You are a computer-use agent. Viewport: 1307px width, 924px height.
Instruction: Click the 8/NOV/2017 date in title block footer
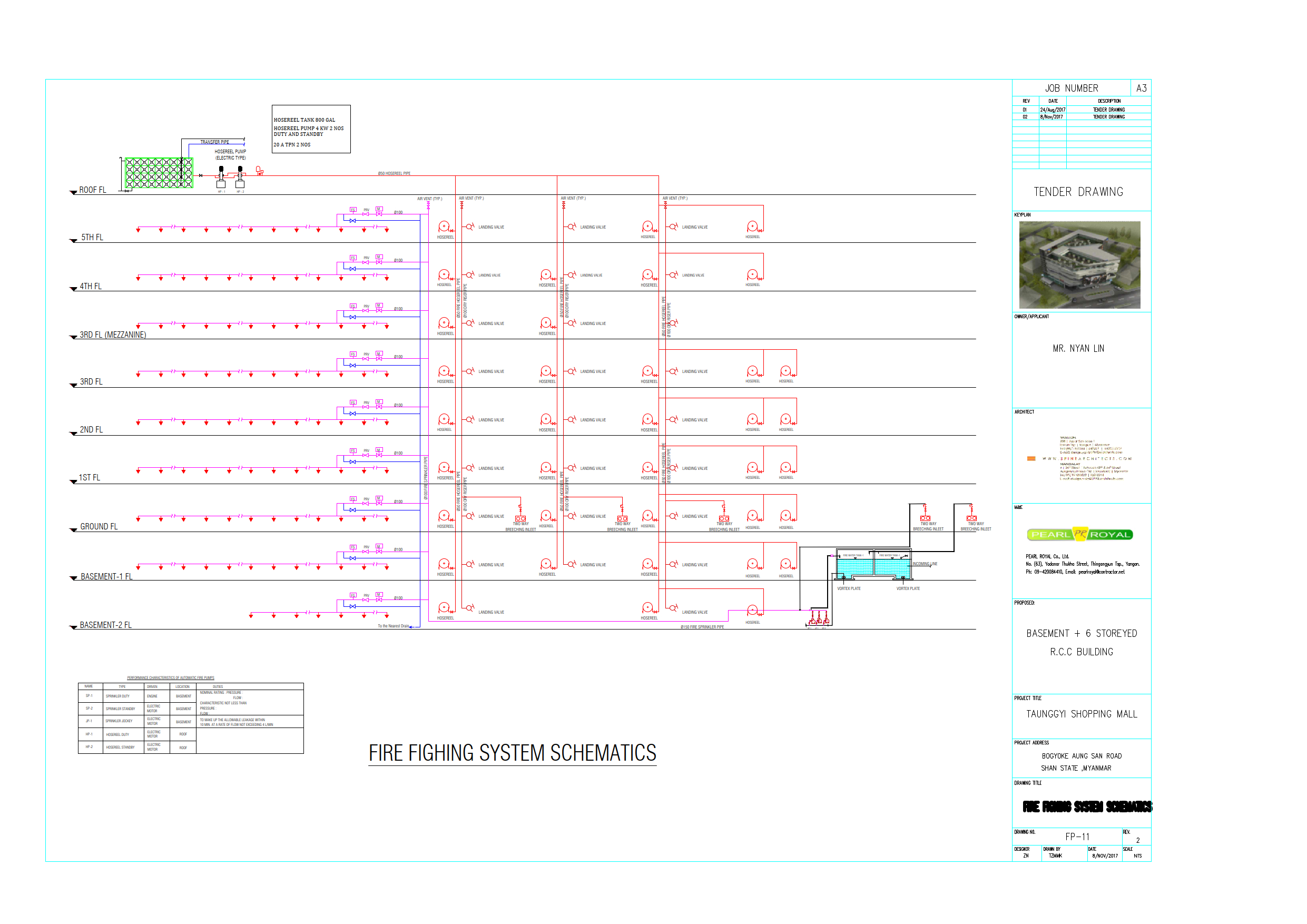click(x=1105, y=856)
